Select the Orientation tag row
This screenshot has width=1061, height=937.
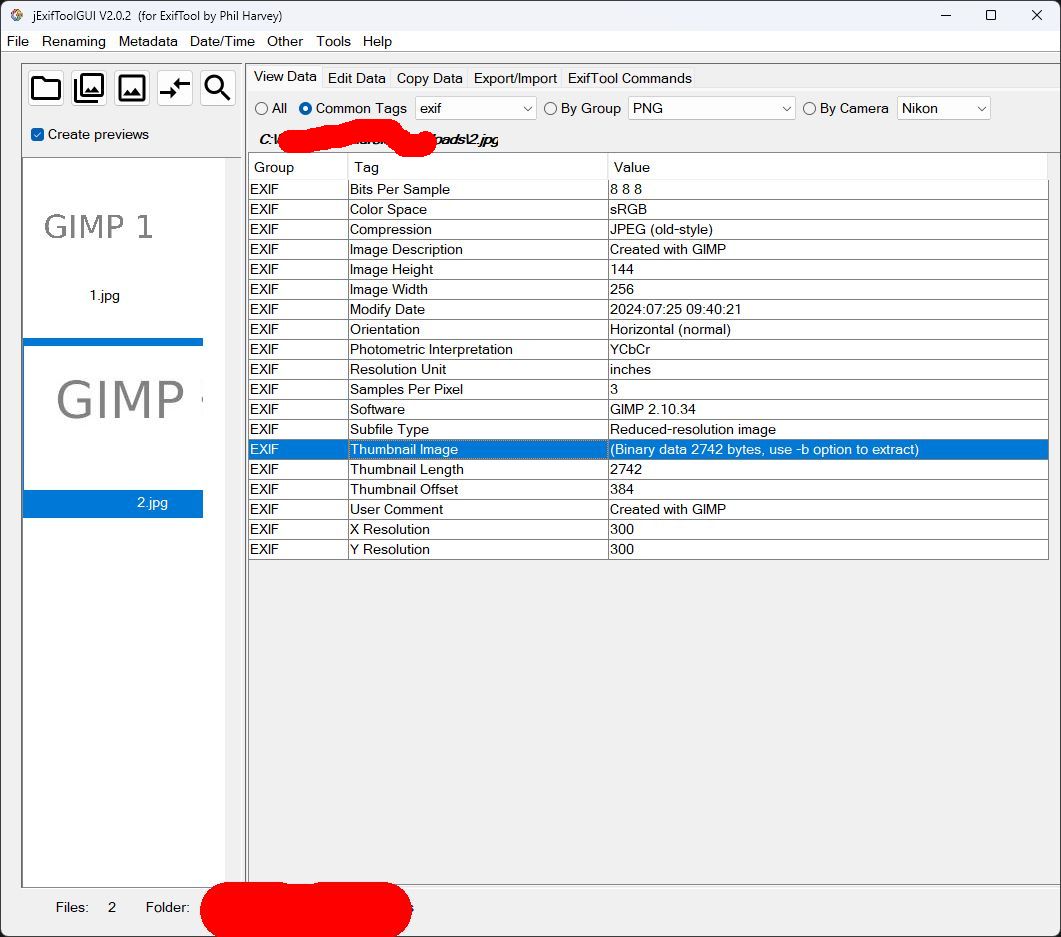(x=648, y=329)
